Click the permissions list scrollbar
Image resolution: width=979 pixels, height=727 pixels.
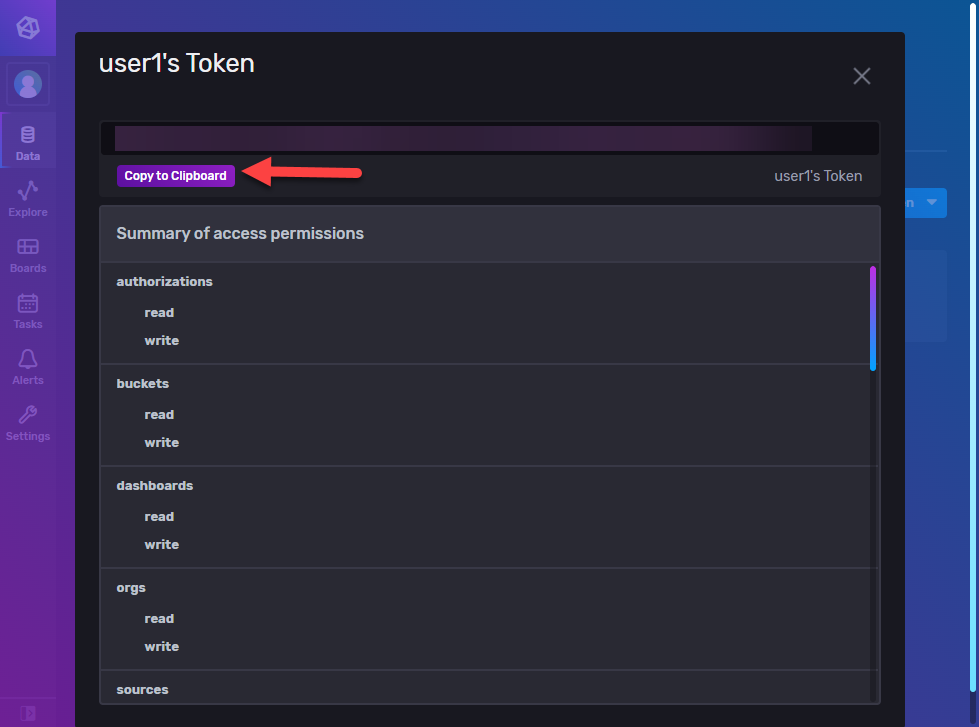[x=871, y=318]
